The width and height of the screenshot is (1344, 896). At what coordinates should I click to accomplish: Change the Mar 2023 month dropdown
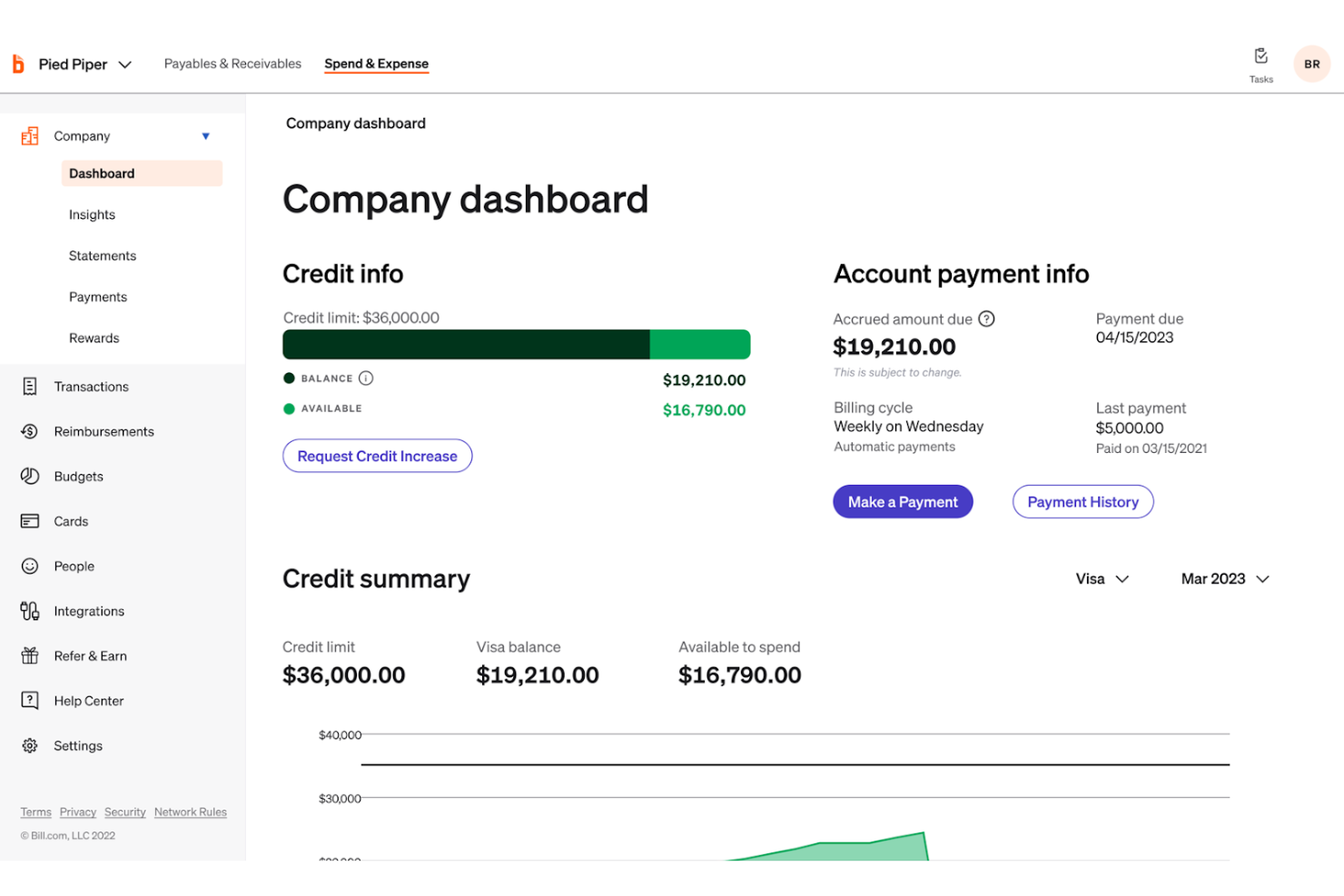[1224, 578]
